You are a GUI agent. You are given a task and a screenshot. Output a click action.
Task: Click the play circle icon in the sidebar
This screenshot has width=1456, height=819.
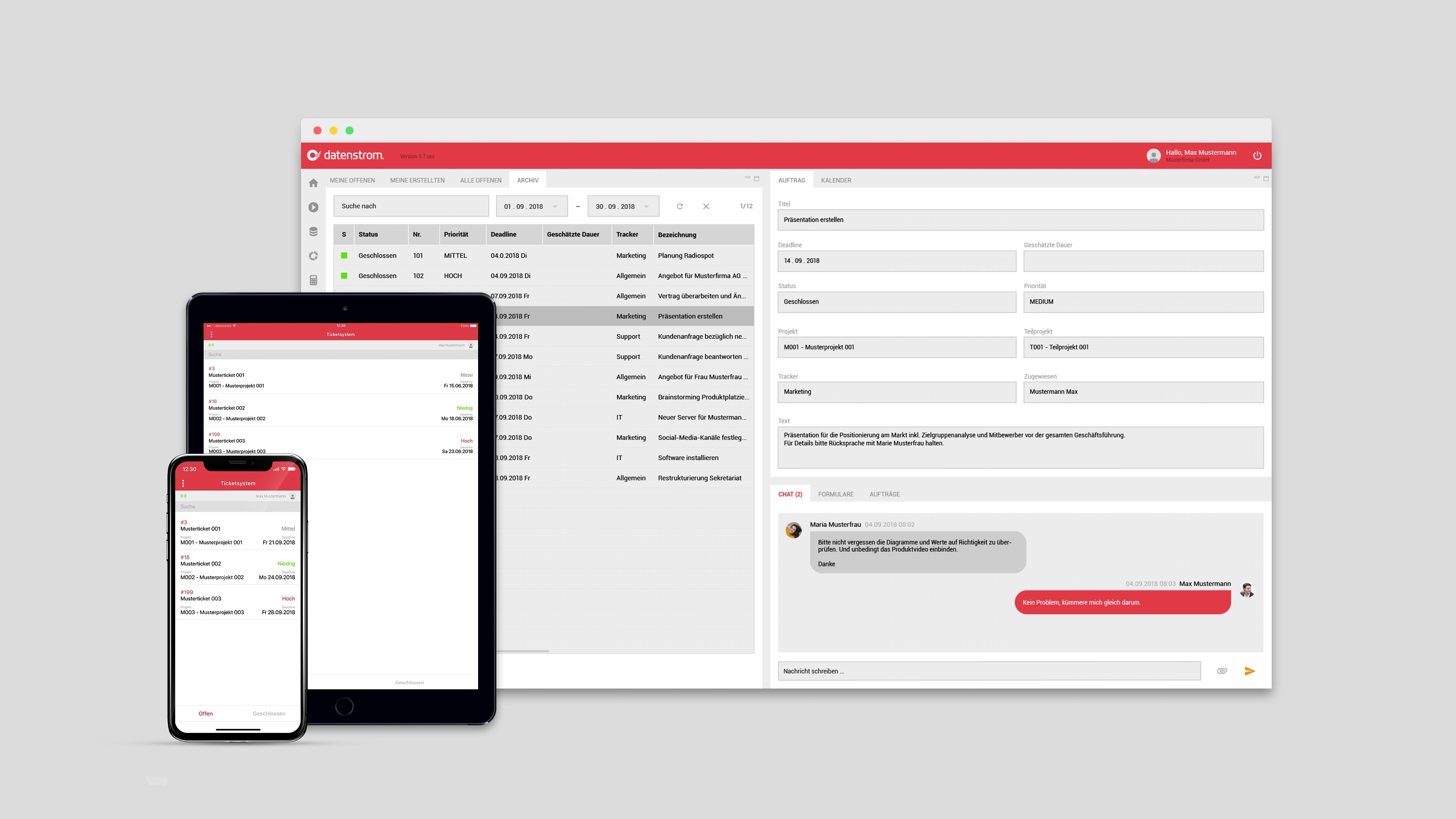click(x=313, y=207)
